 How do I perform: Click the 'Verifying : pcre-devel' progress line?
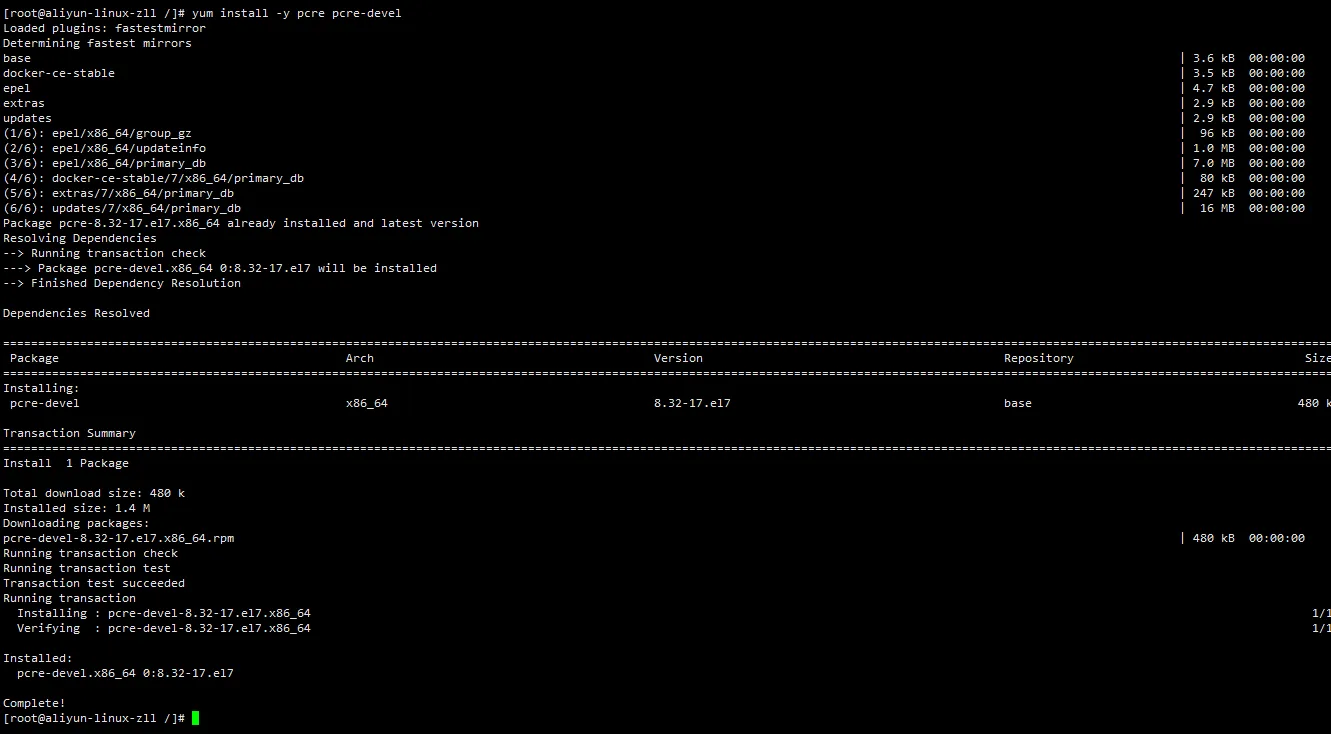pyautogui.click(x=164, y=628)
